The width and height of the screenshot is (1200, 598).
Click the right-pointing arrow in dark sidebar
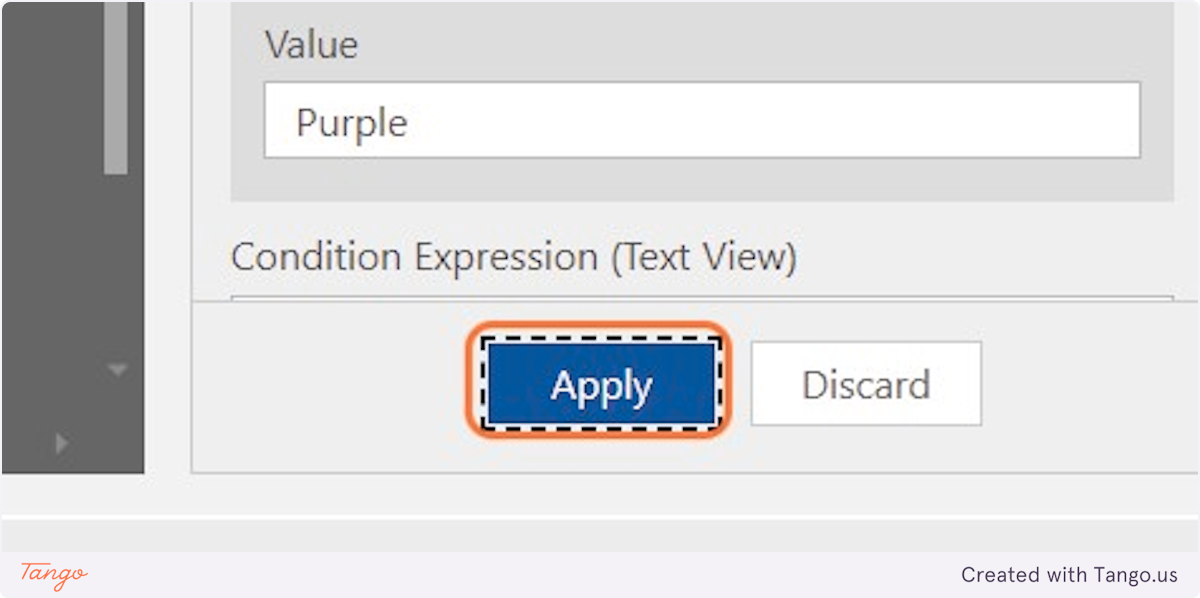coord(62,442)
